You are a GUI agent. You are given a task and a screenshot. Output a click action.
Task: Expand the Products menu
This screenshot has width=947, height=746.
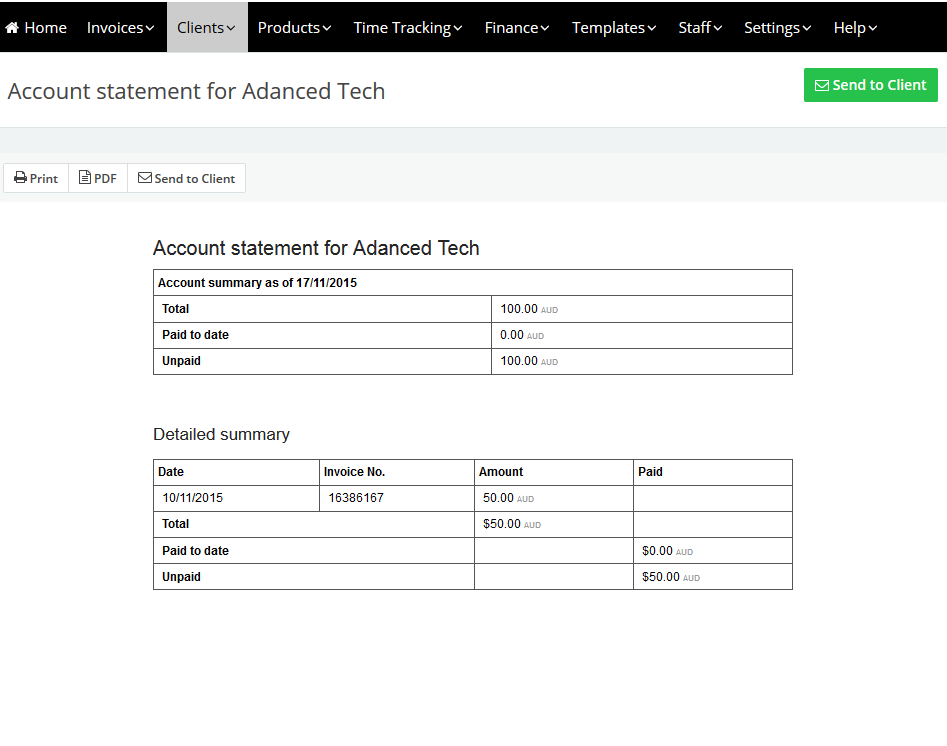[294, 28]
